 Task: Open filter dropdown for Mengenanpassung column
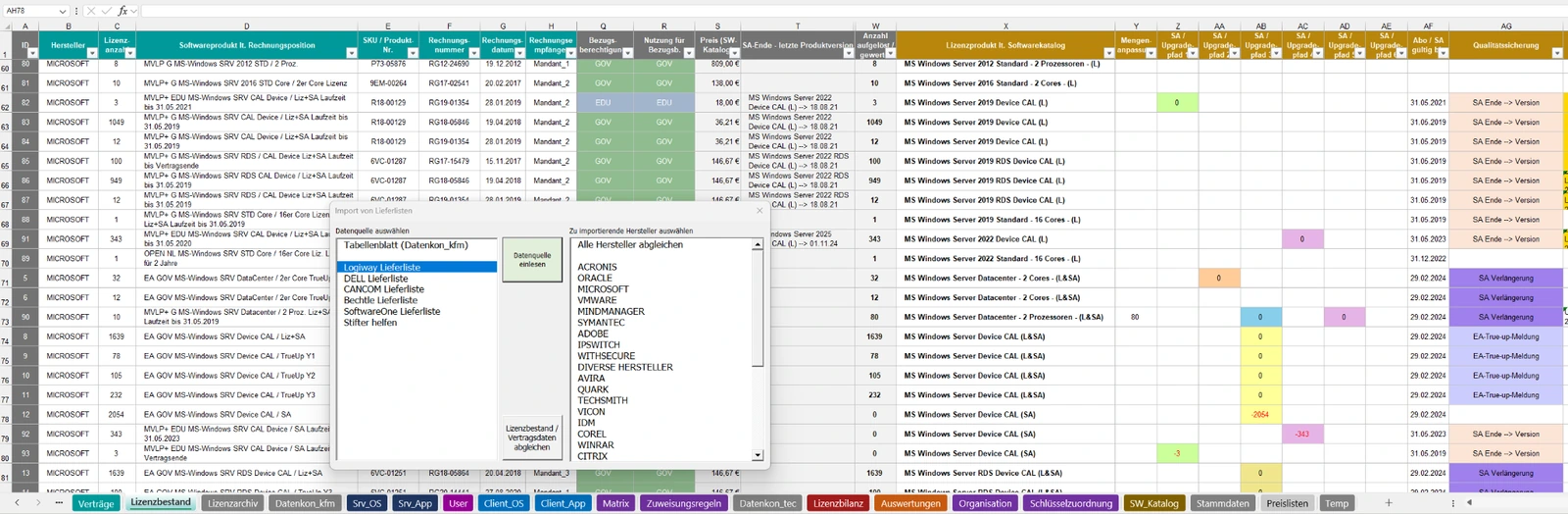click(x=1150, y=53)
